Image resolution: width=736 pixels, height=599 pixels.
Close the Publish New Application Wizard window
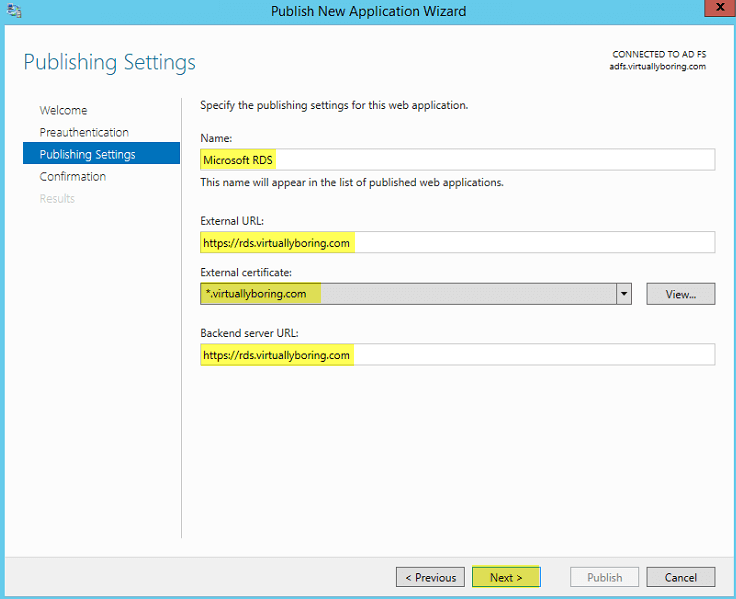click(720, 8)
